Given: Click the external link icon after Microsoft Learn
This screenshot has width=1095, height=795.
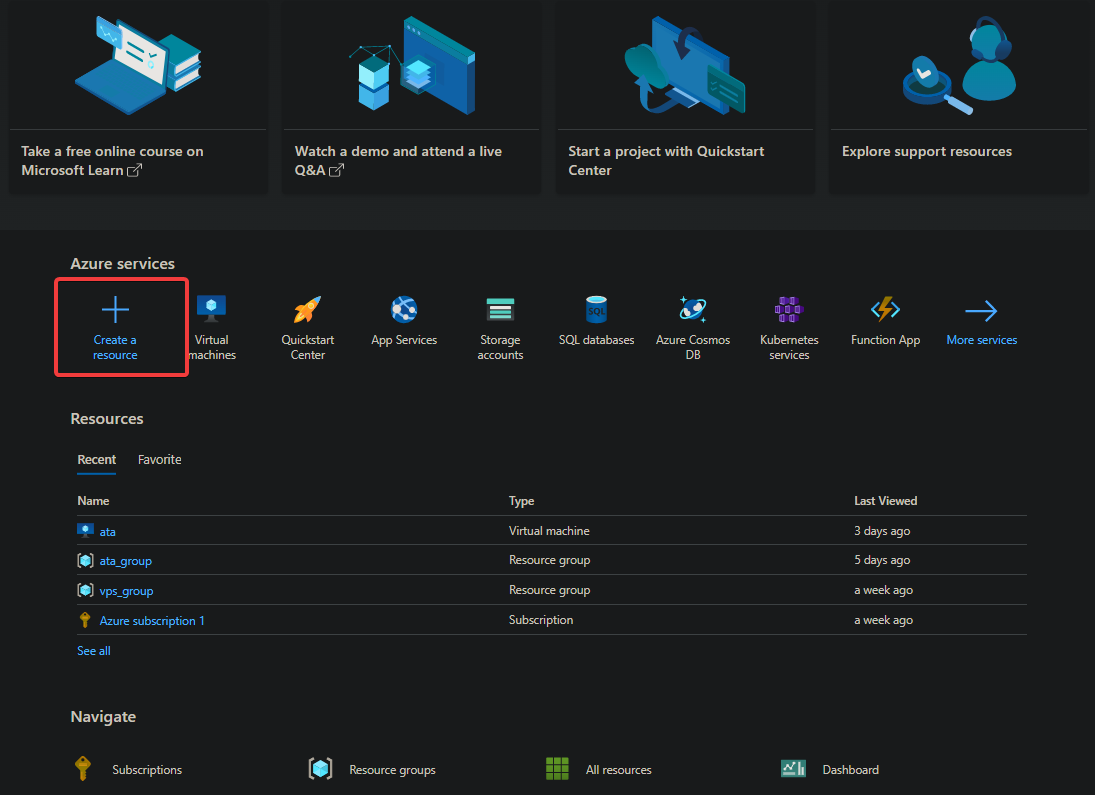Looking at the screenshot, I should [134, 170].
